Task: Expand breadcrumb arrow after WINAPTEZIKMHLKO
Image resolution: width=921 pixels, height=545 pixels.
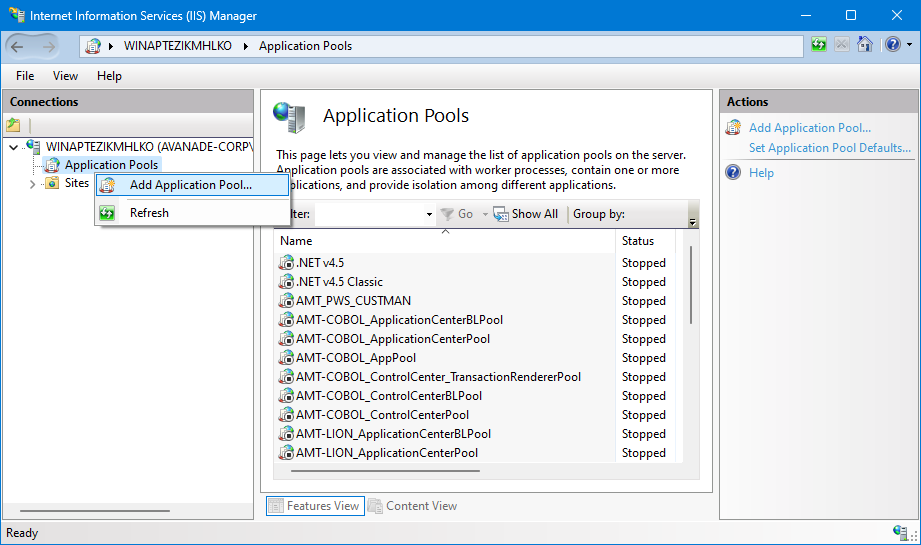Action: click(x=246, y=46)
